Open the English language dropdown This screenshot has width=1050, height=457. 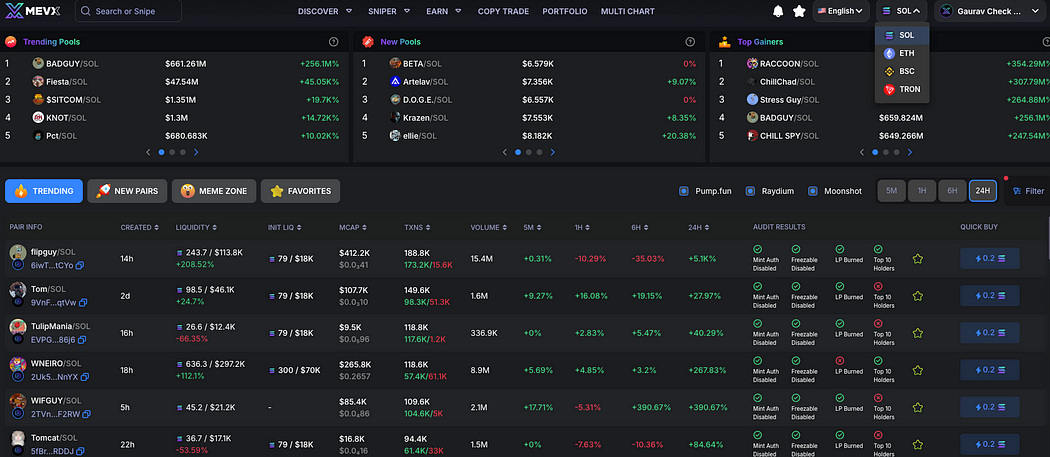841,11
